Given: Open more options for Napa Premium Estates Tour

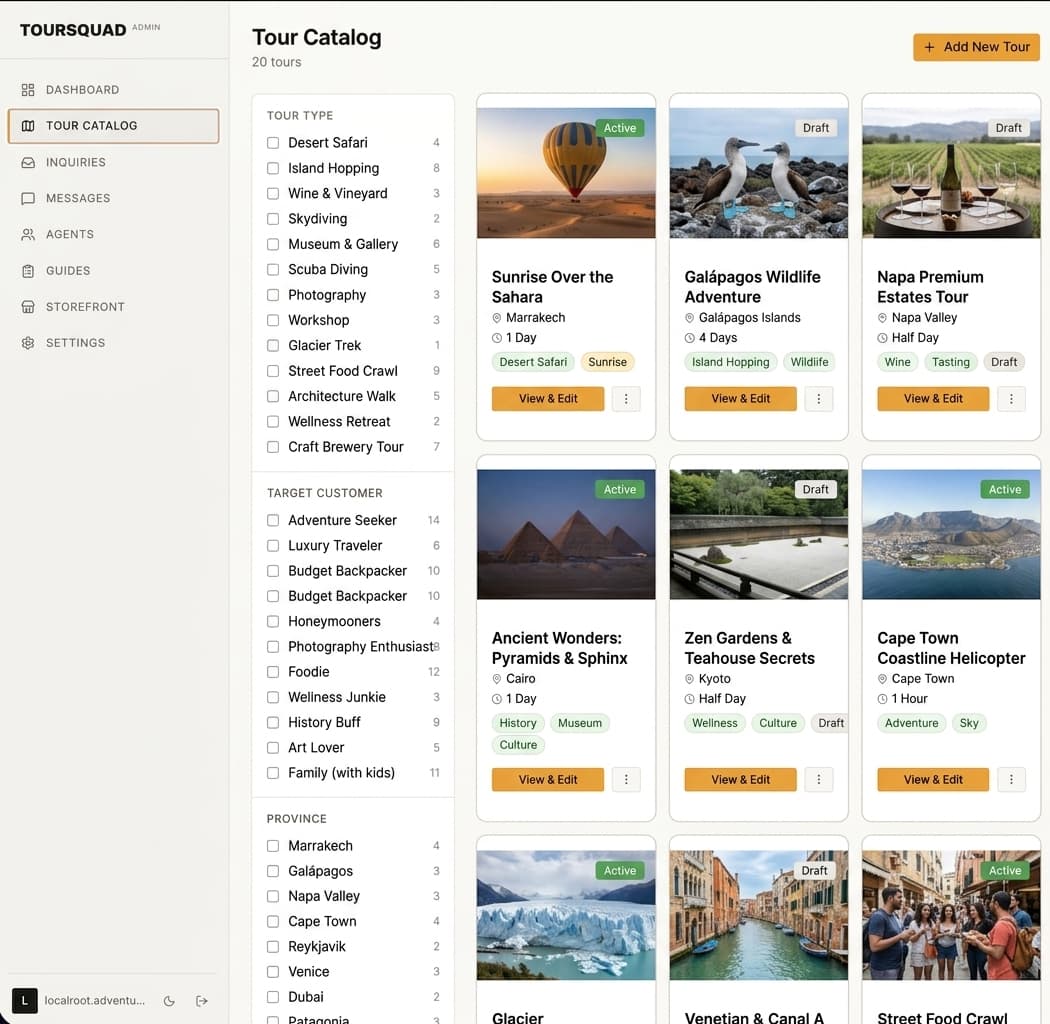Looking at the screenshot, I should (x=1011, y=398).
